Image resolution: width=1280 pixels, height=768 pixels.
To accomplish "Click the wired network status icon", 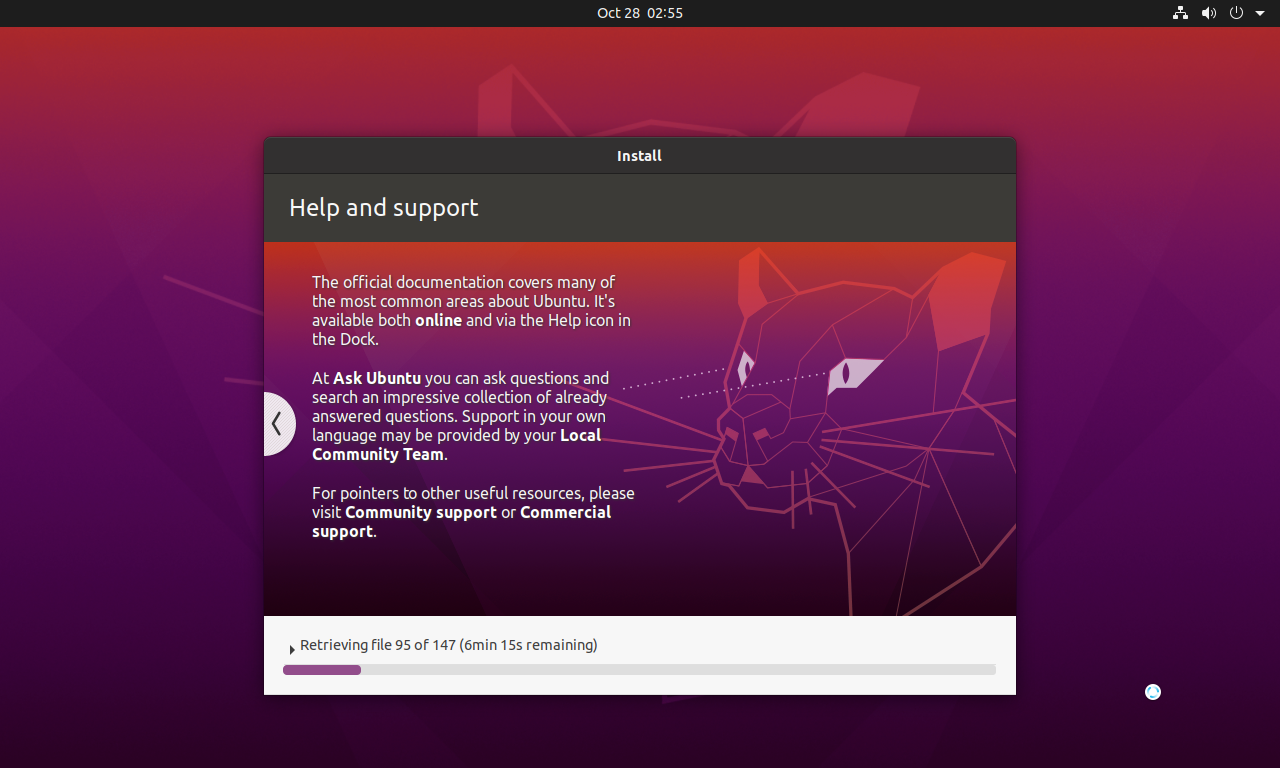I will [1180, 13].
